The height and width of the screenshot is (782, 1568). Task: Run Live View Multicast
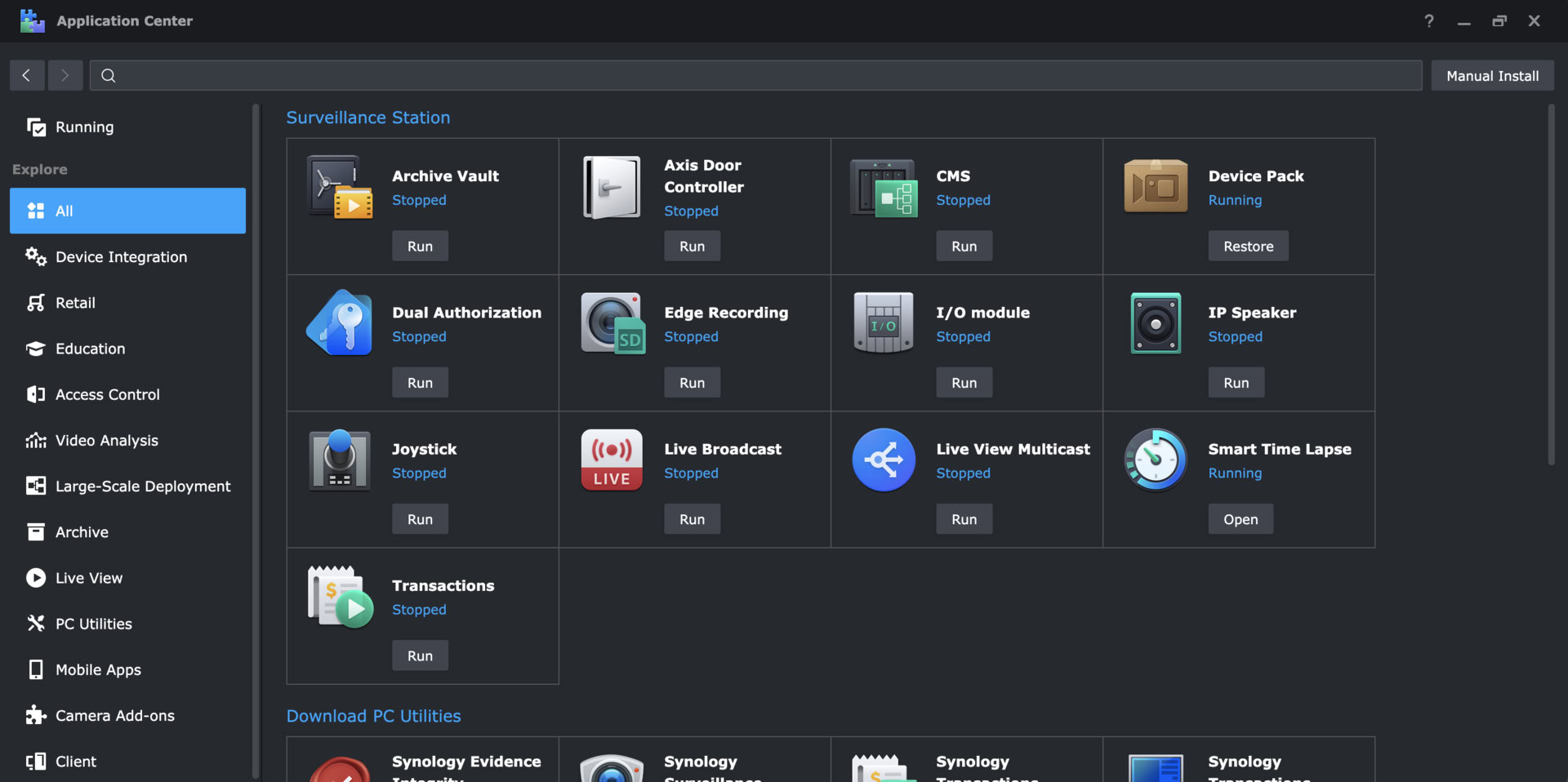pyautogui.click(x=964, y=518)
